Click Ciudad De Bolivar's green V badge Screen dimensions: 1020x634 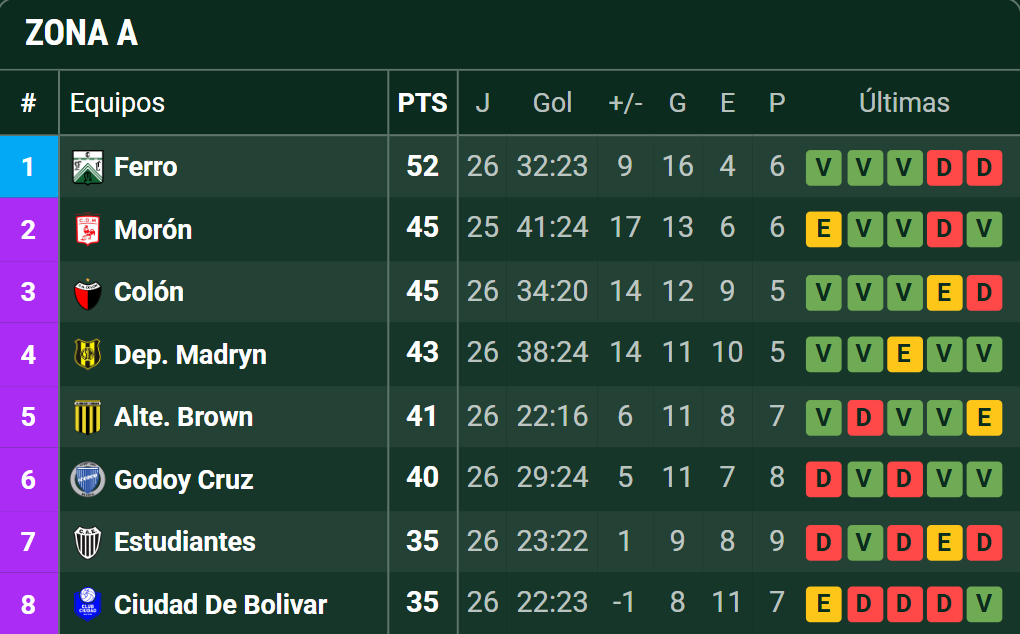click(984, 604)
